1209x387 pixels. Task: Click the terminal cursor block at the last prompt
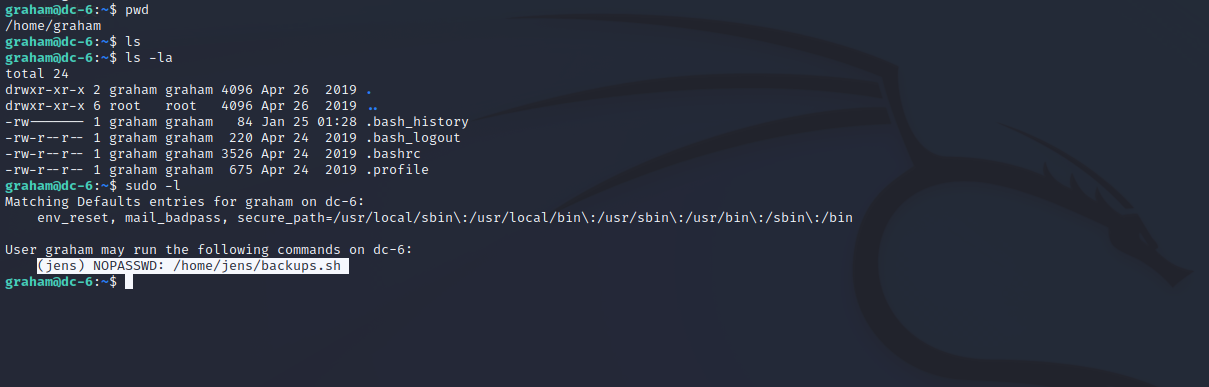(129, 282)
